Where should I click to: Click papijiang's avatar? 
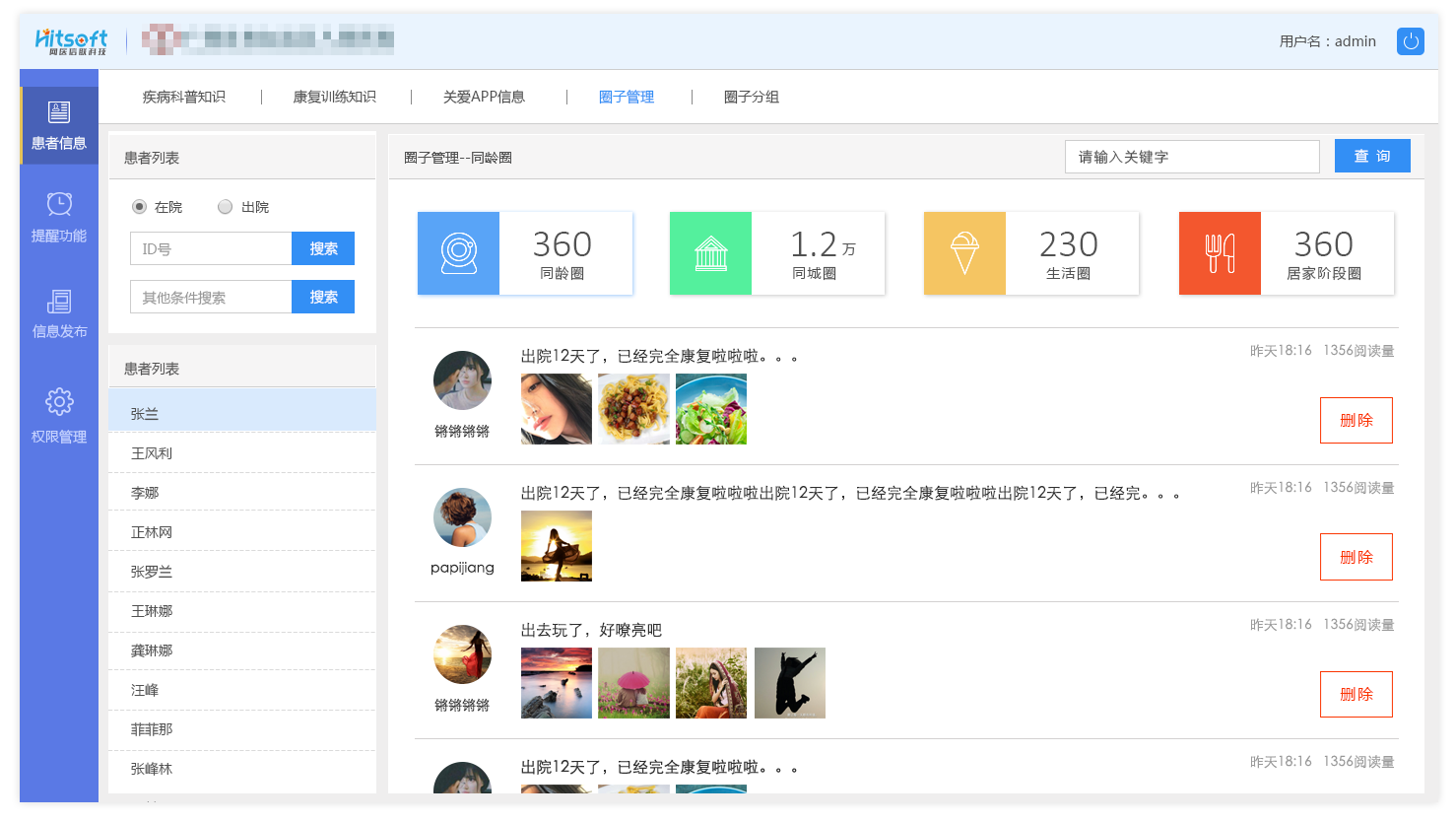click(x=462, y=517)
